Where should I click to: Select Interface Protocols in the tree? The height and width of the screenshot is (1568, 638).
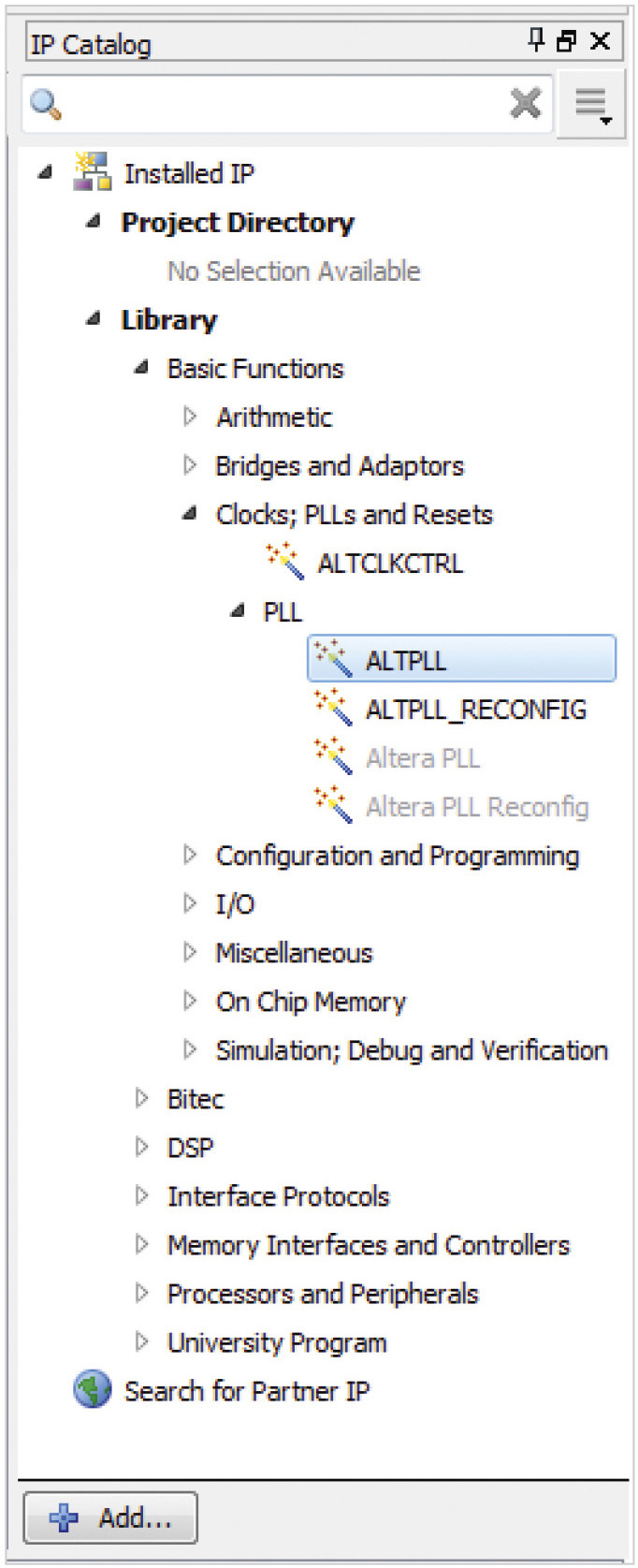tap(278, 1196)
